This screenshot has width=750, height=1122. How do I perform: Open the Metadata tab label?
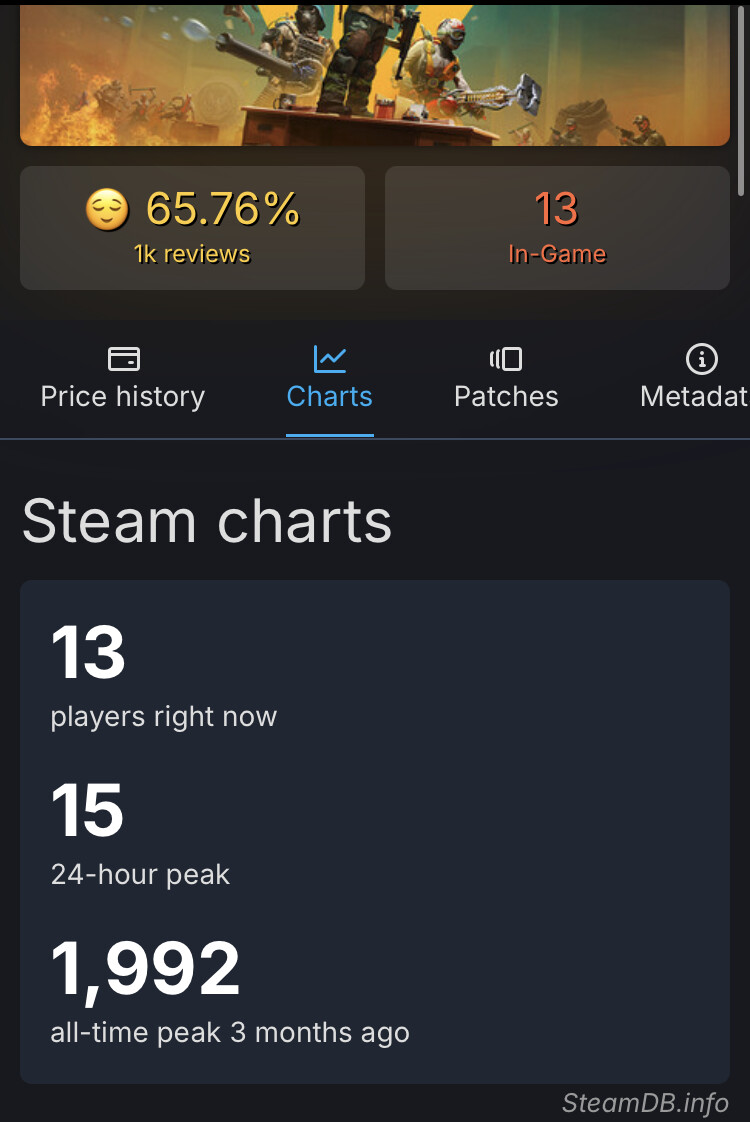click(694, 397)
